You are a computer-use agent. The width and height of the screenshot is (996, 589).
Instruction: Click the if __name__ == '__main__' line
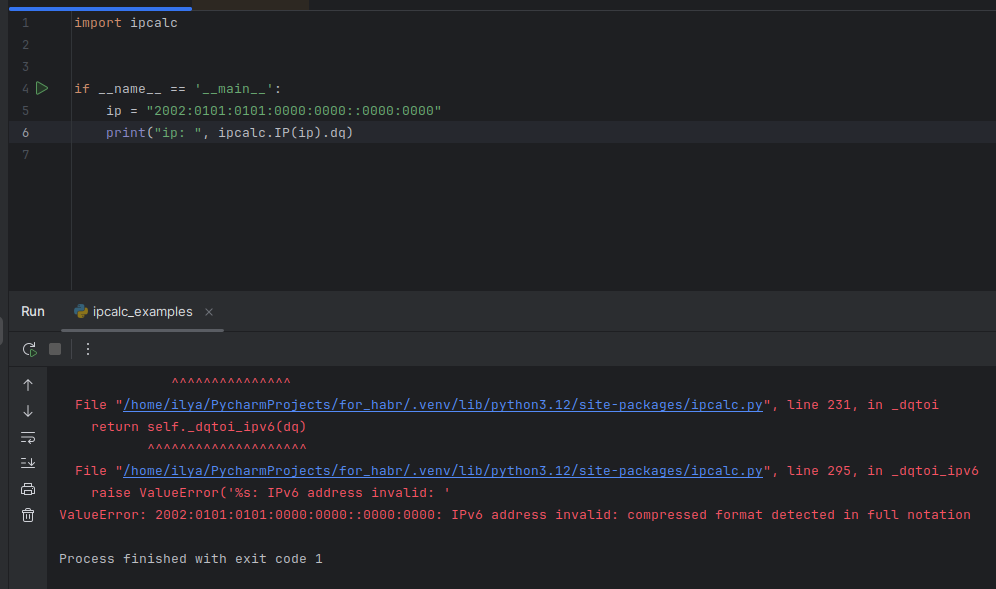click(178, 89)
